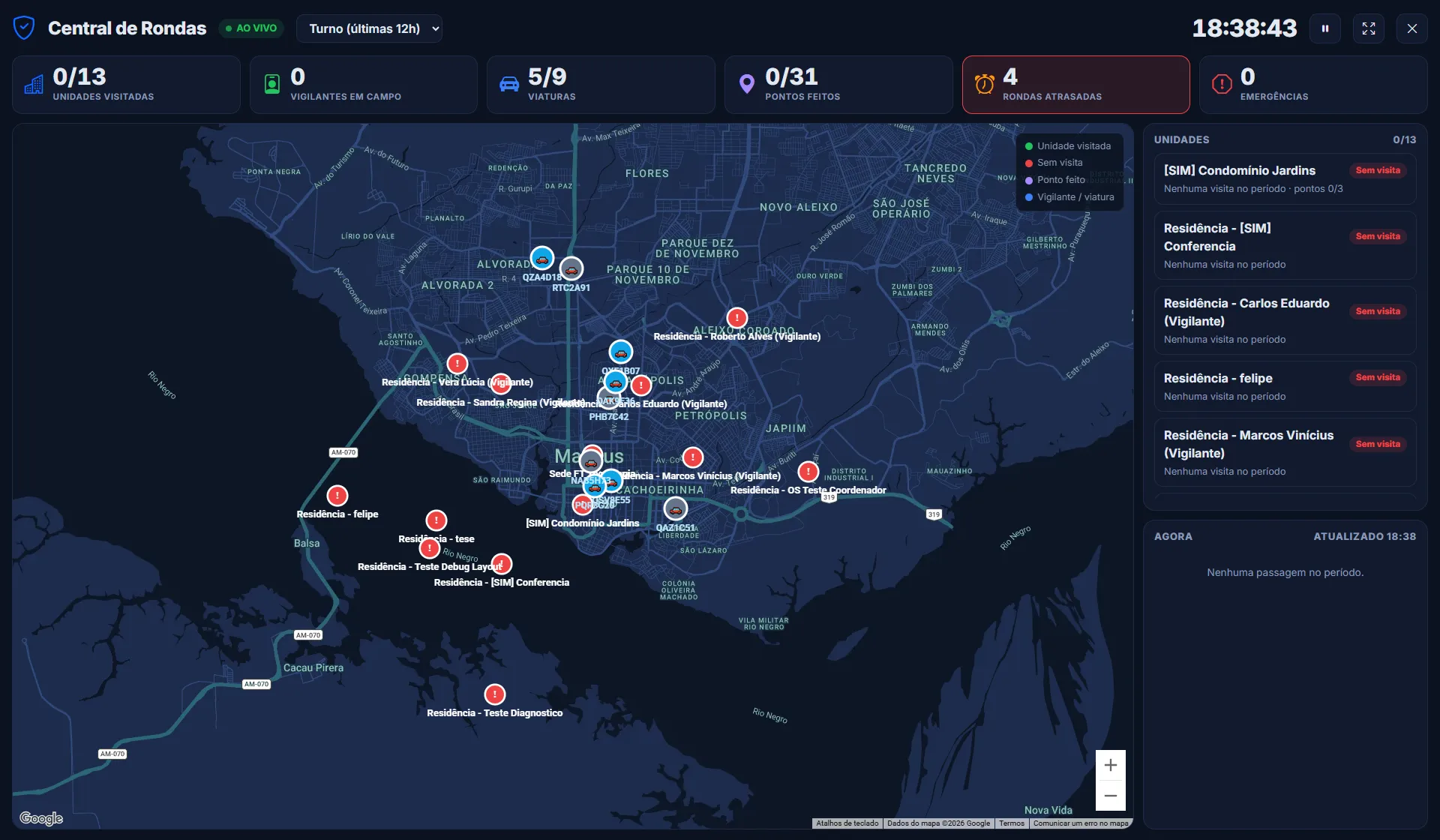
Task: Open the Turno (últimas 12h) period dropdown
Action: [369, 28]
